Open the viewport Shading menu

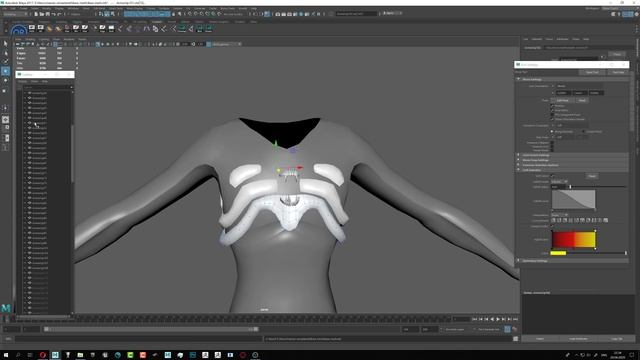[31, 39]
